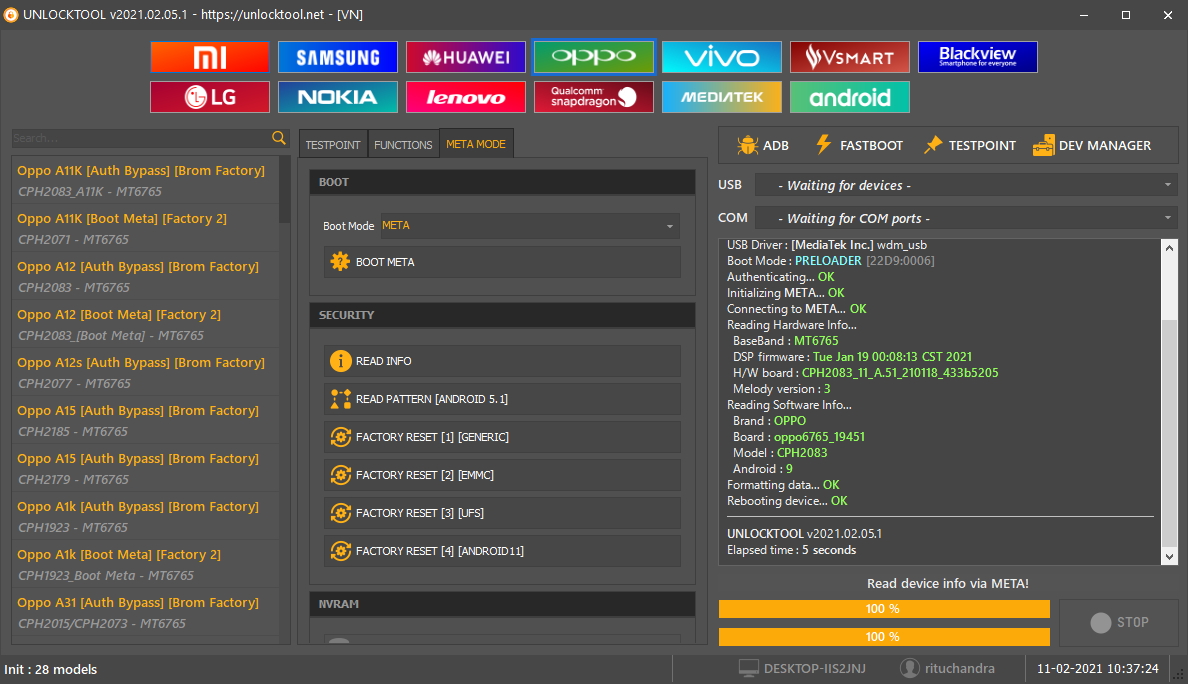Click the date and time in status bar
The image size is (1188, 684).
tap(1097, 668)
